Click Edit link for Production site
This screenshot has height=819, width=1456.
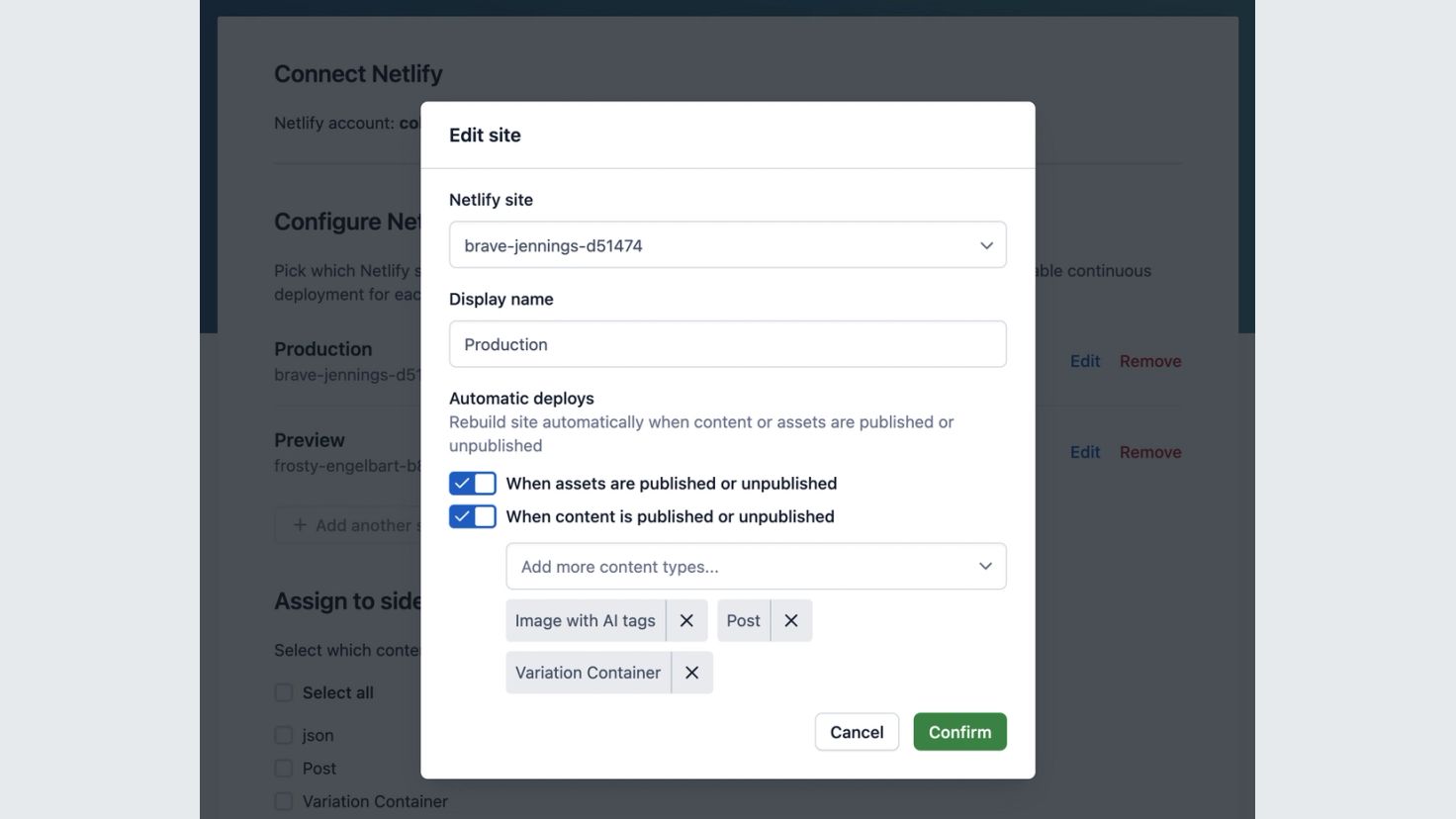pos(1085,361)
